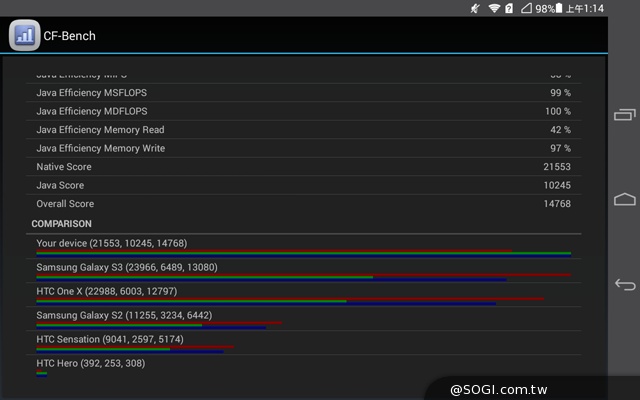Screen dimensions: 640x400
Task: Select the Samsung Galaxy S3 comparison entry
Action: click(303, 271)
